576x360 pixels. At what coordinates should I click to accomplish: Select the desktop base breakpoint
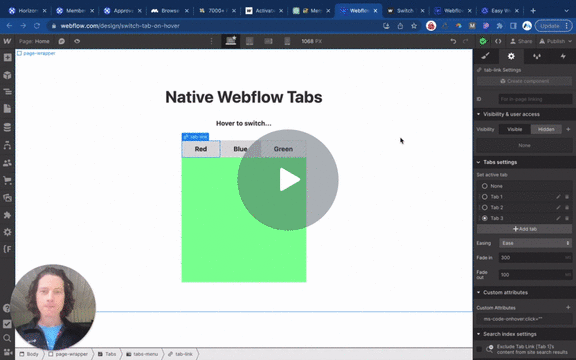coord(231,41)
